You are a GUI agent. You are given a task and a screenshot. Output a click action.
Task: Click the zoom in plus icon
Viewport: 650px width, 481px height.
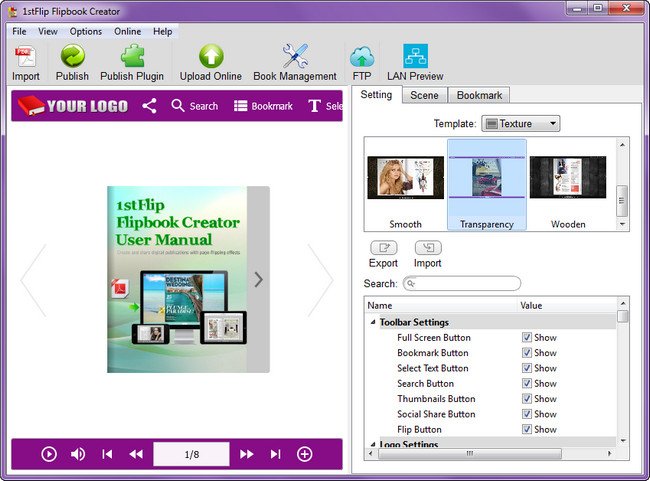point(305,454)
